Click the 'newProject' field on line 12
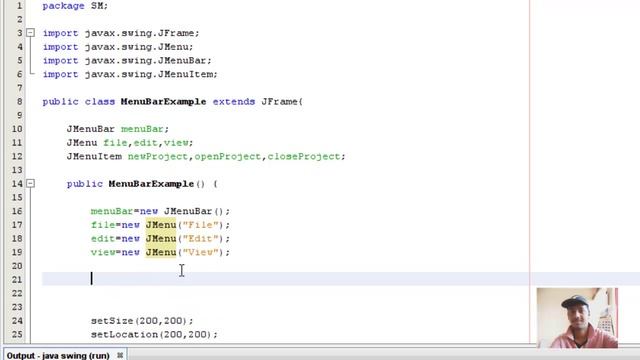Viewport: 640px width, 360px height. 158,156
